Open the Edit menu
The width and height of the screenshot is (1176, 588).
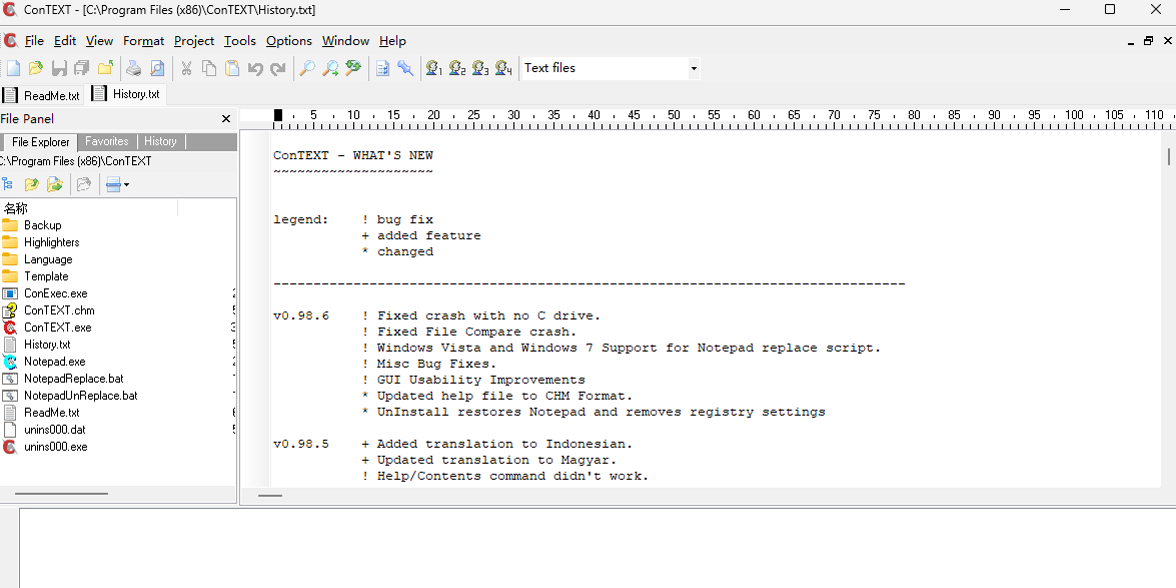click(64, 41)
